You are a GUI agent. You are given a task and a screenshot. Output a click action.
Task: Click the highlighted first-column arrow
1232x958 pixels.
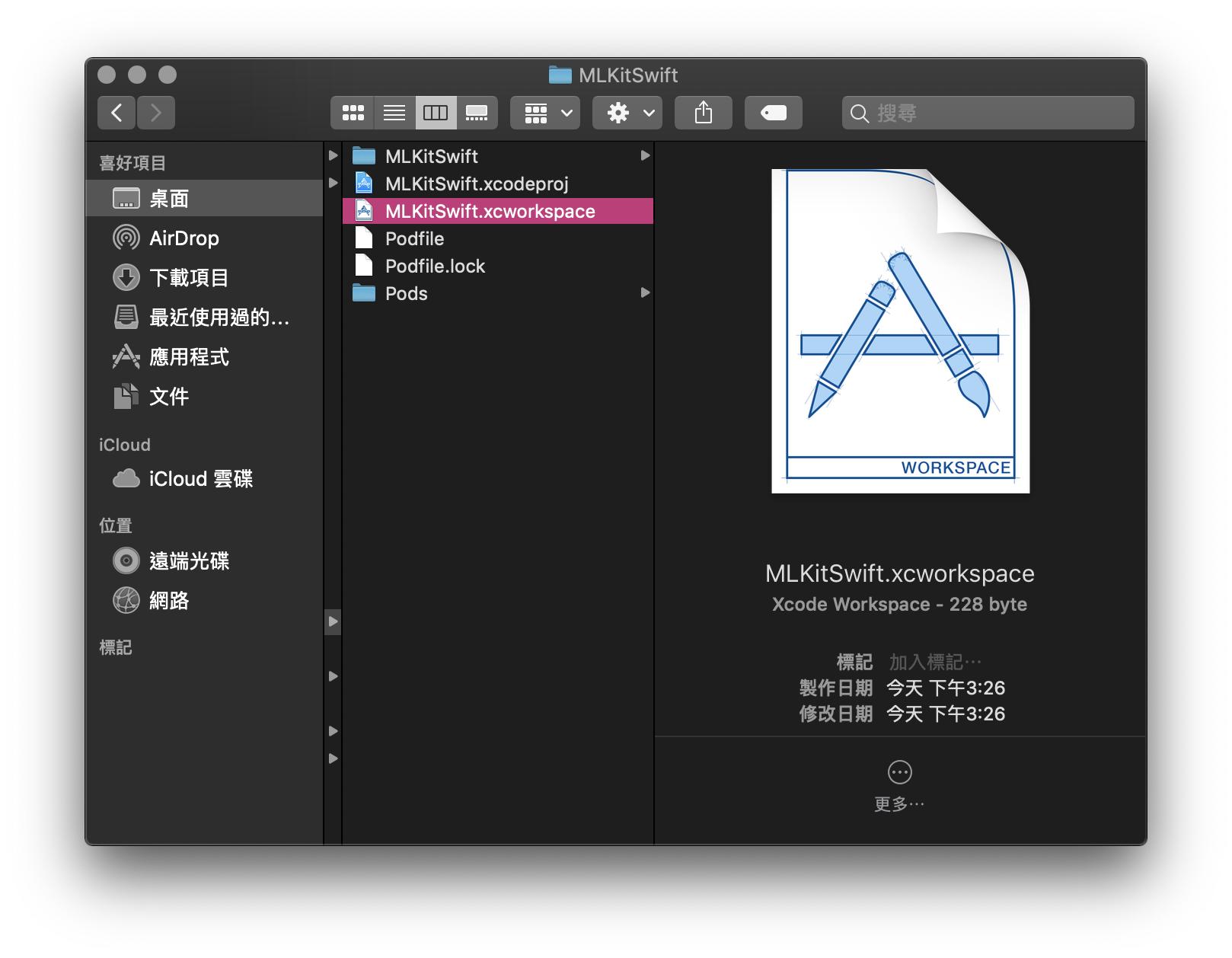tap(333, 621)
